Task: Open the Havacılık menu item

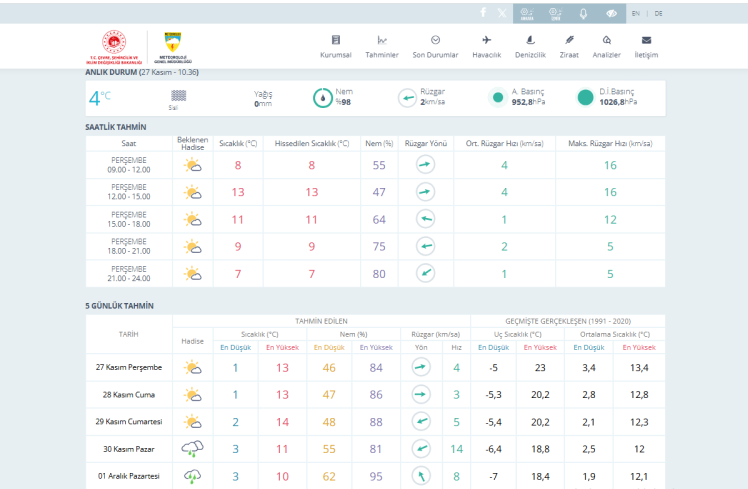Action: click(x=486, y=46)
